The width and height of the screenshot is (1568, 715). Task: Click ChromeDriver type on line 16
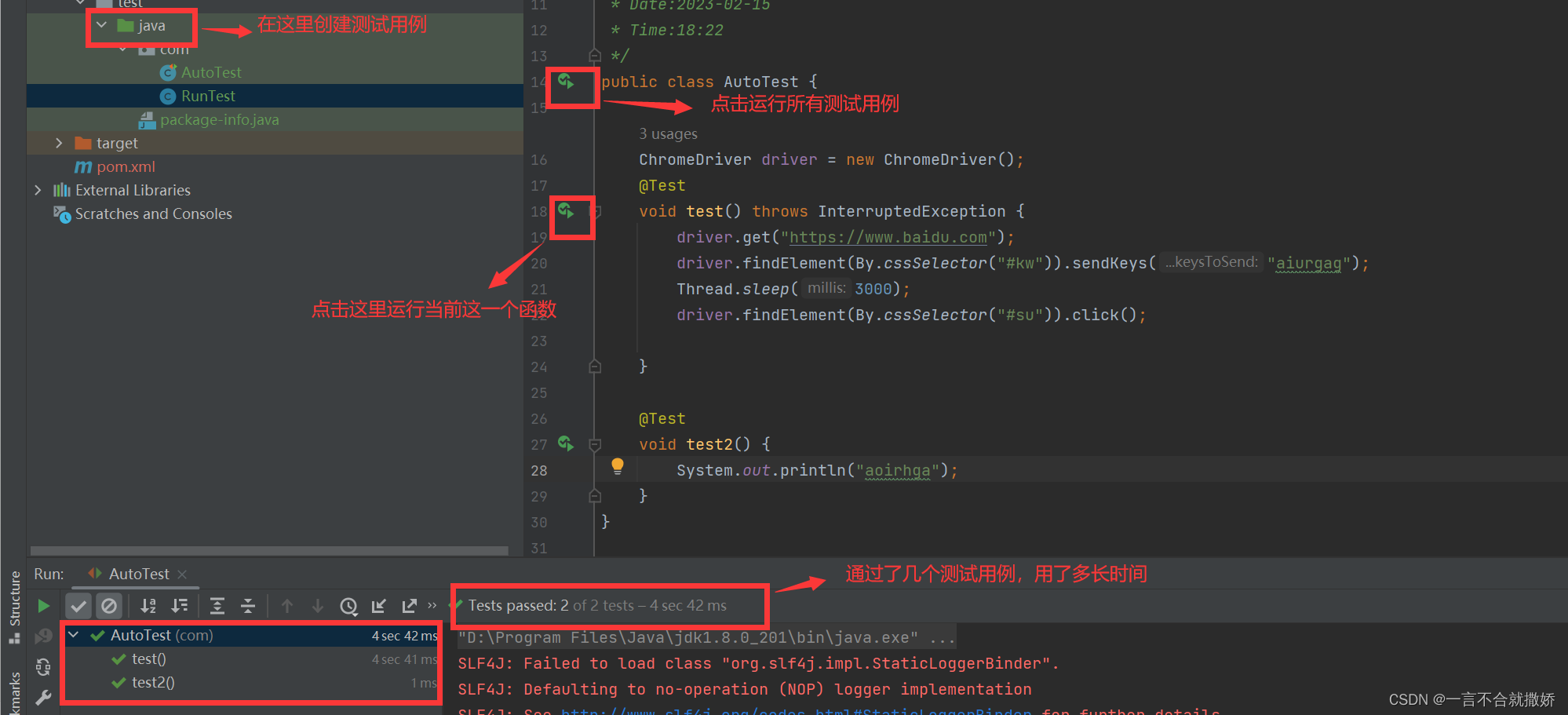click(x=695, y=159)
